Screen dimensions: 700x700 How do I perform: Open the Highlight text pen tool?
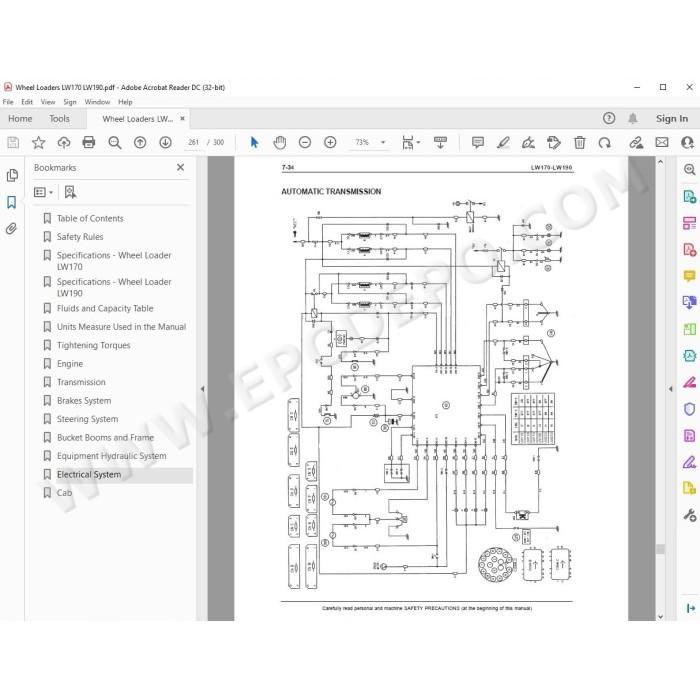tap(503, 142)
